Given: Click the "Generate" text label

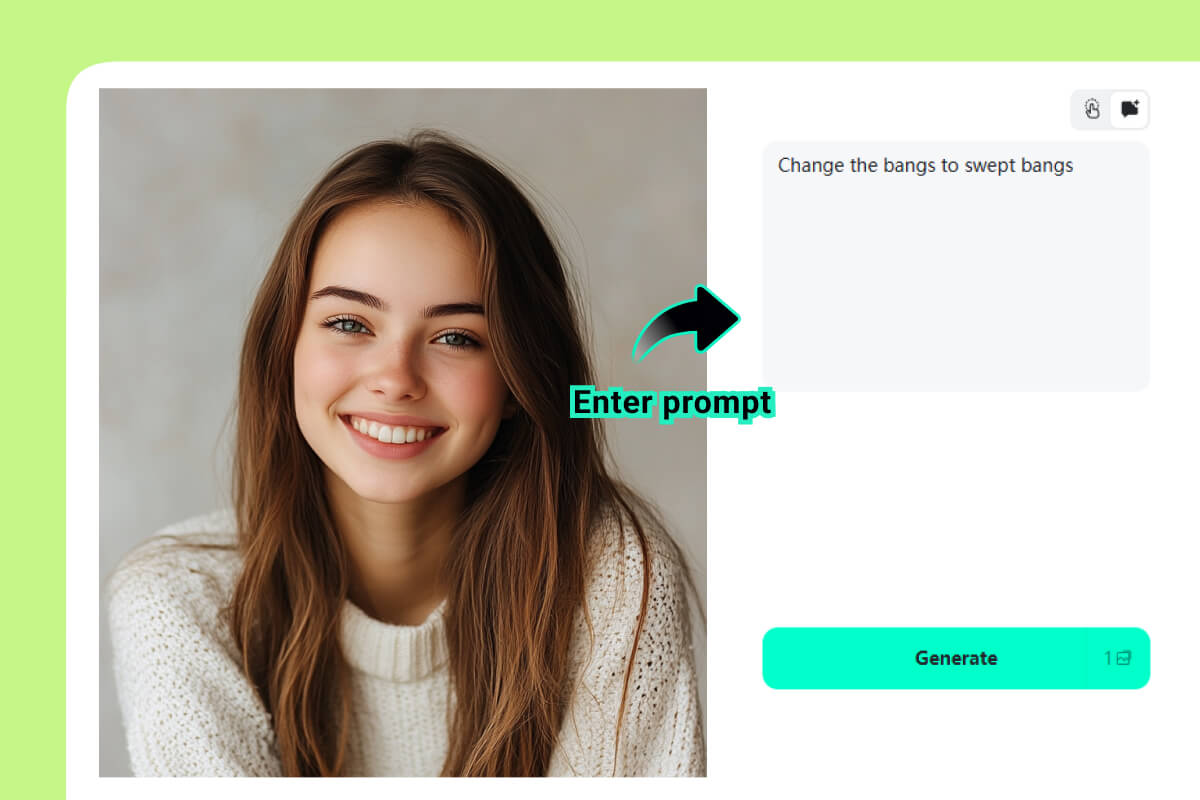Looking at the screenshot, I should (x=956, y=658).
